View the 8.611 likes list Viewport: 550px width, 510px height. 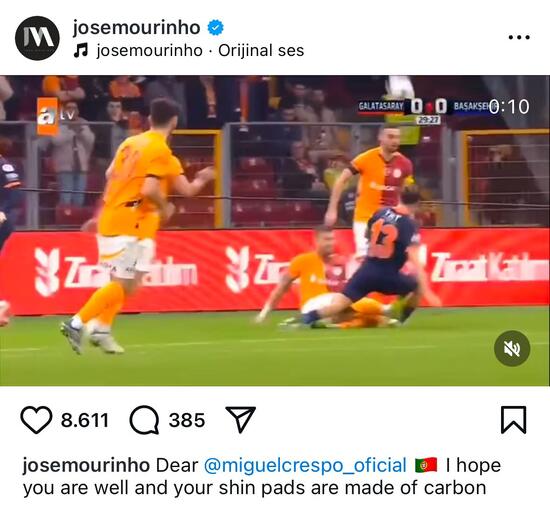click(85, 420)
